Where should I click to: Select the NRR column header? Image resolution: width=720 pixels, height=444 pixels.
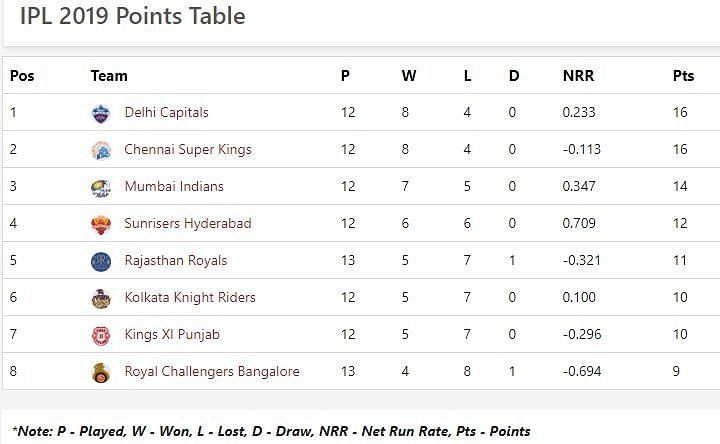[x=578, y=76]
